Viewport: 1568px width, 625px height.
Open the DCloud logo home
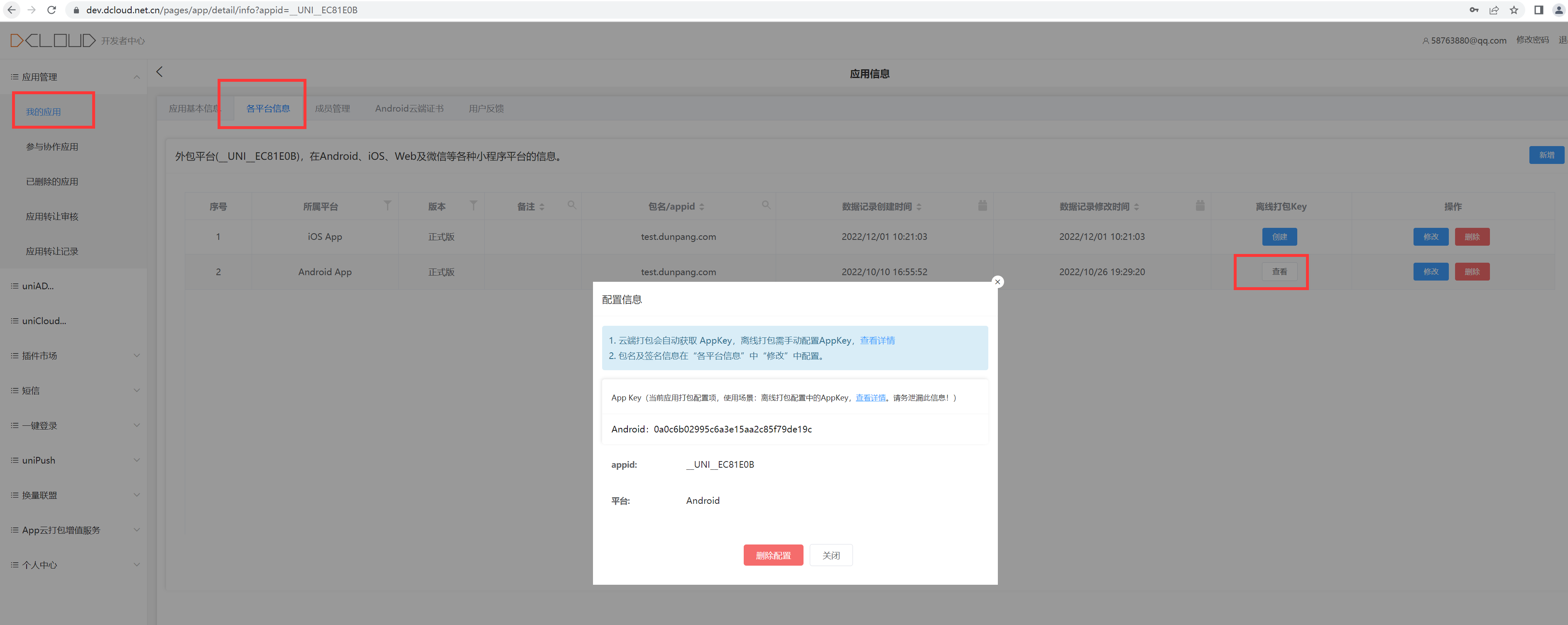53,40
